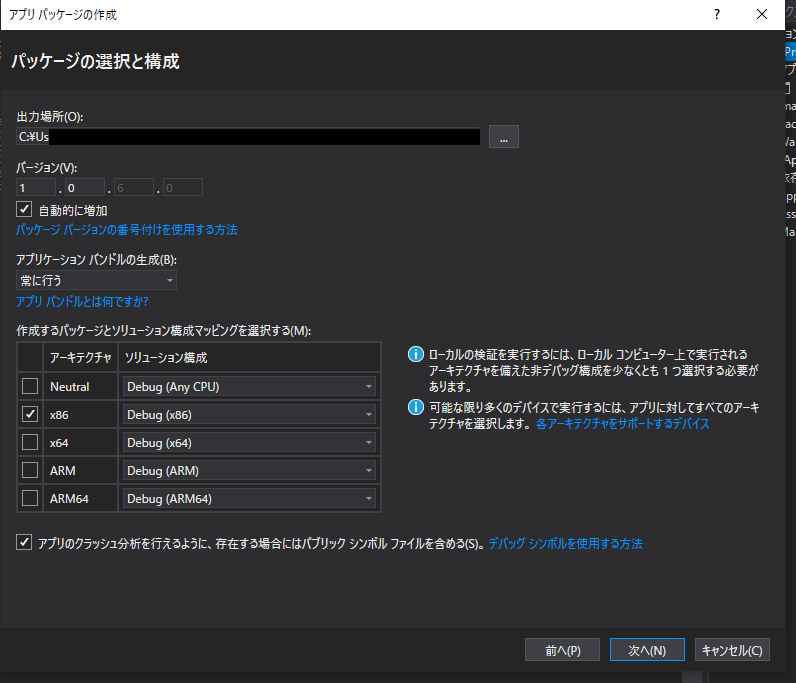Open the 常に行う bundle generation dropdown
The width and height of the screenshot is (796, 683).
96,280
